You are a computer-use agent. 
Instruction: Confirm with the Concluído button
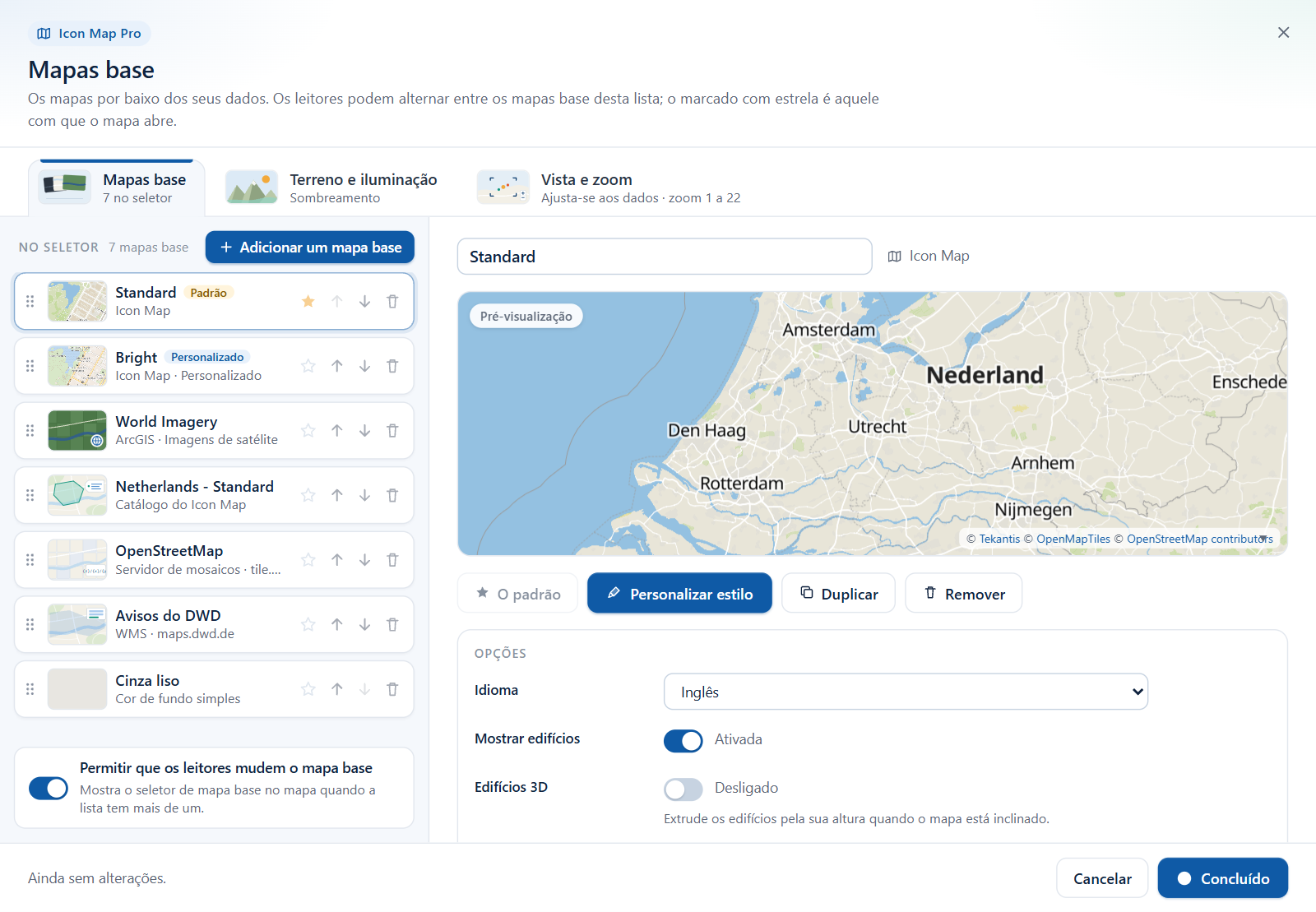(x=1223, y=879)
